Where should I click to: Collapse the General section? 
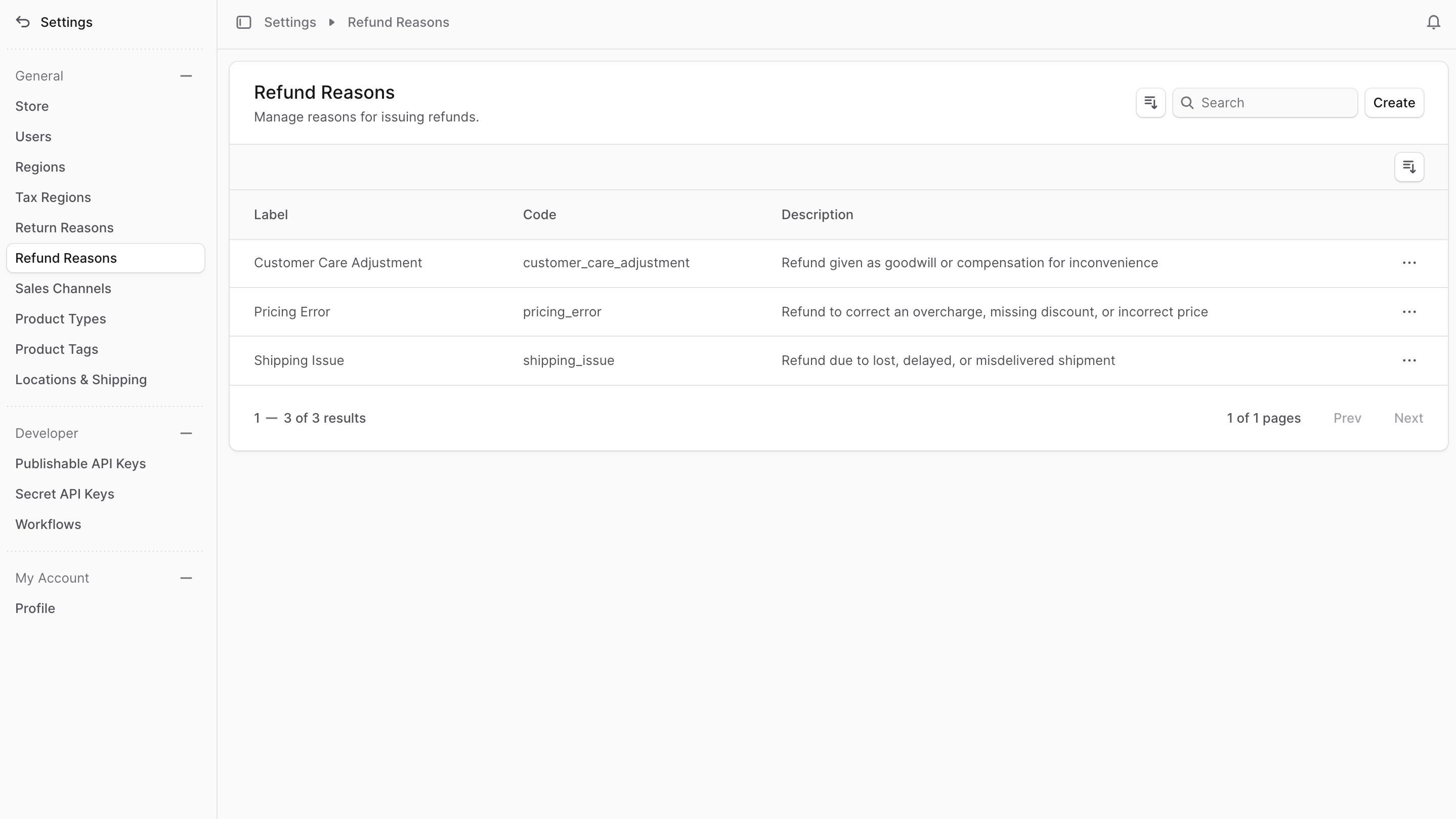pos(186,75)
